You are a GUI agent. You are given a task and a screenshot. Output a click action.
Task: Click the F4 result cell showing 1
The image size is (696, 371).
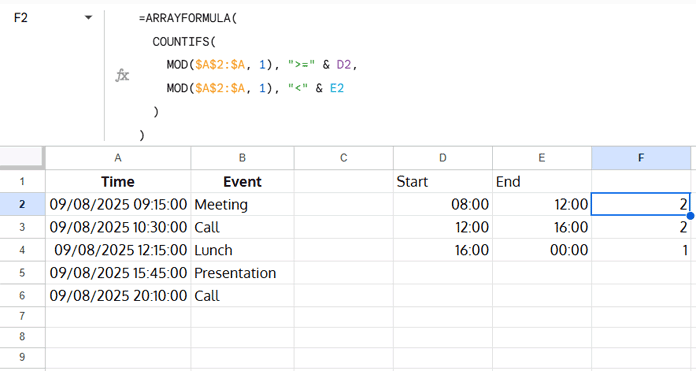641,250
